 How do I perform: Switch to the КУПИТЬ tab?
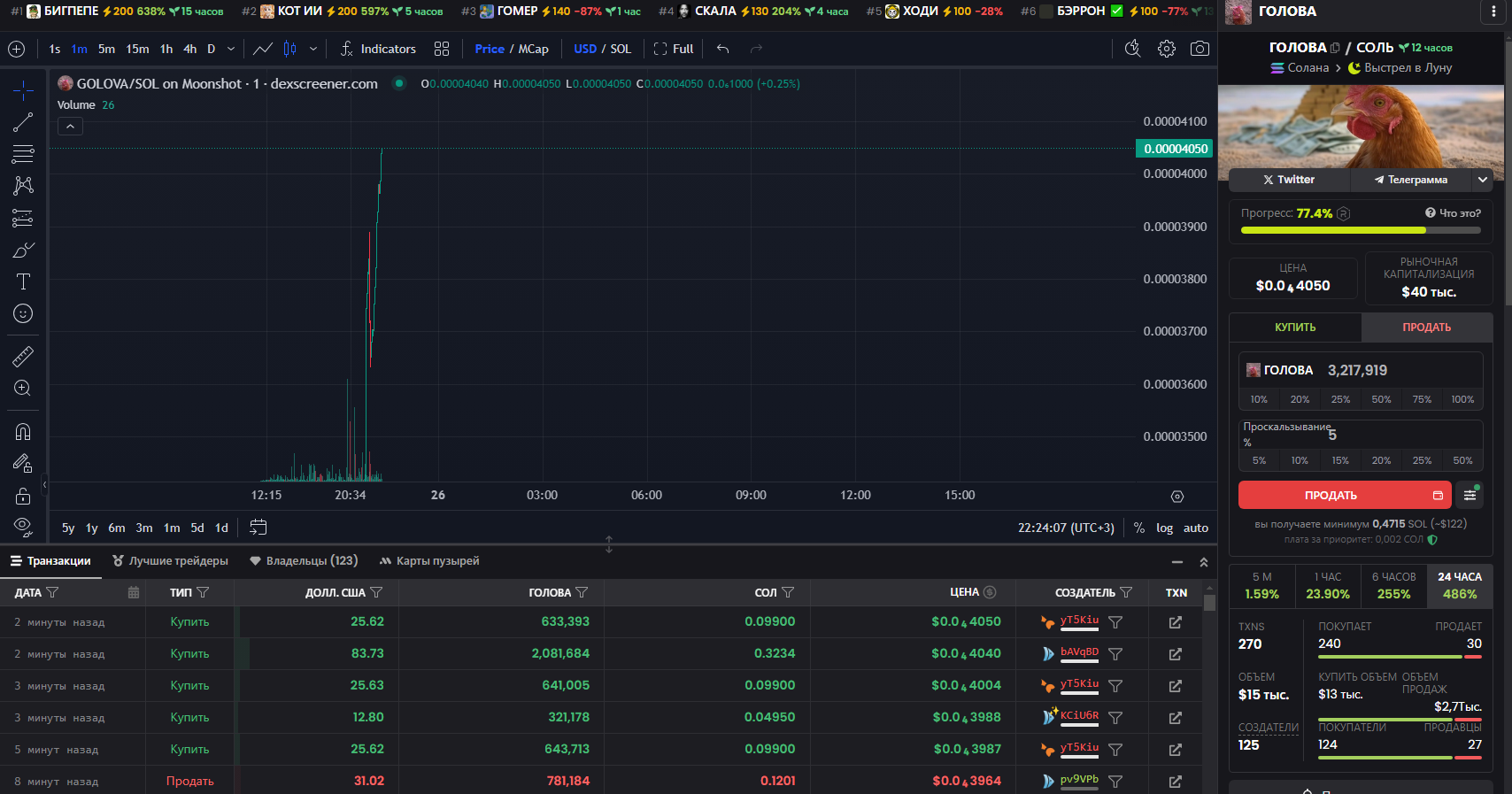[1294, 328]
